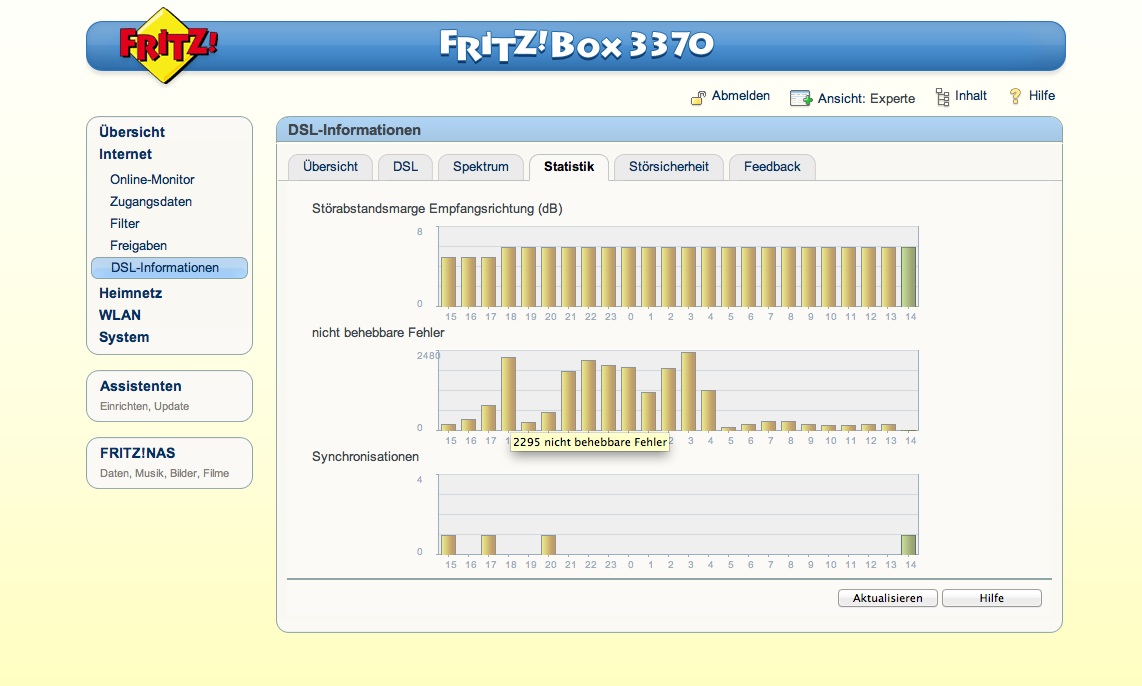Screen dimensions: 1142x686
Task: Click the '2295 nicht behebbare Fehler' tooltip
Action: click(590, 442)
